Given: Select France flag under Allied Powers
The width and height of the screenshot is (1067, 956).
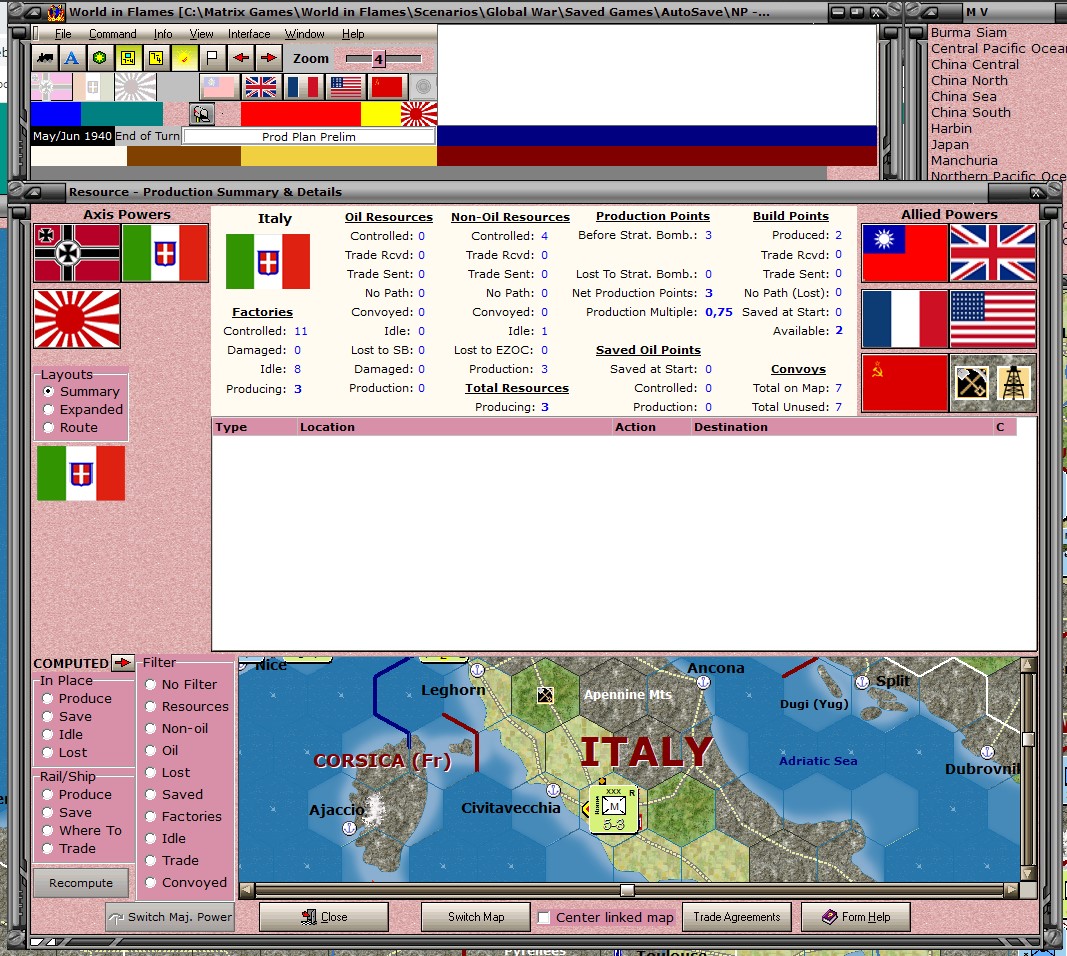Looking at the screenshot, I should (904, 318).
